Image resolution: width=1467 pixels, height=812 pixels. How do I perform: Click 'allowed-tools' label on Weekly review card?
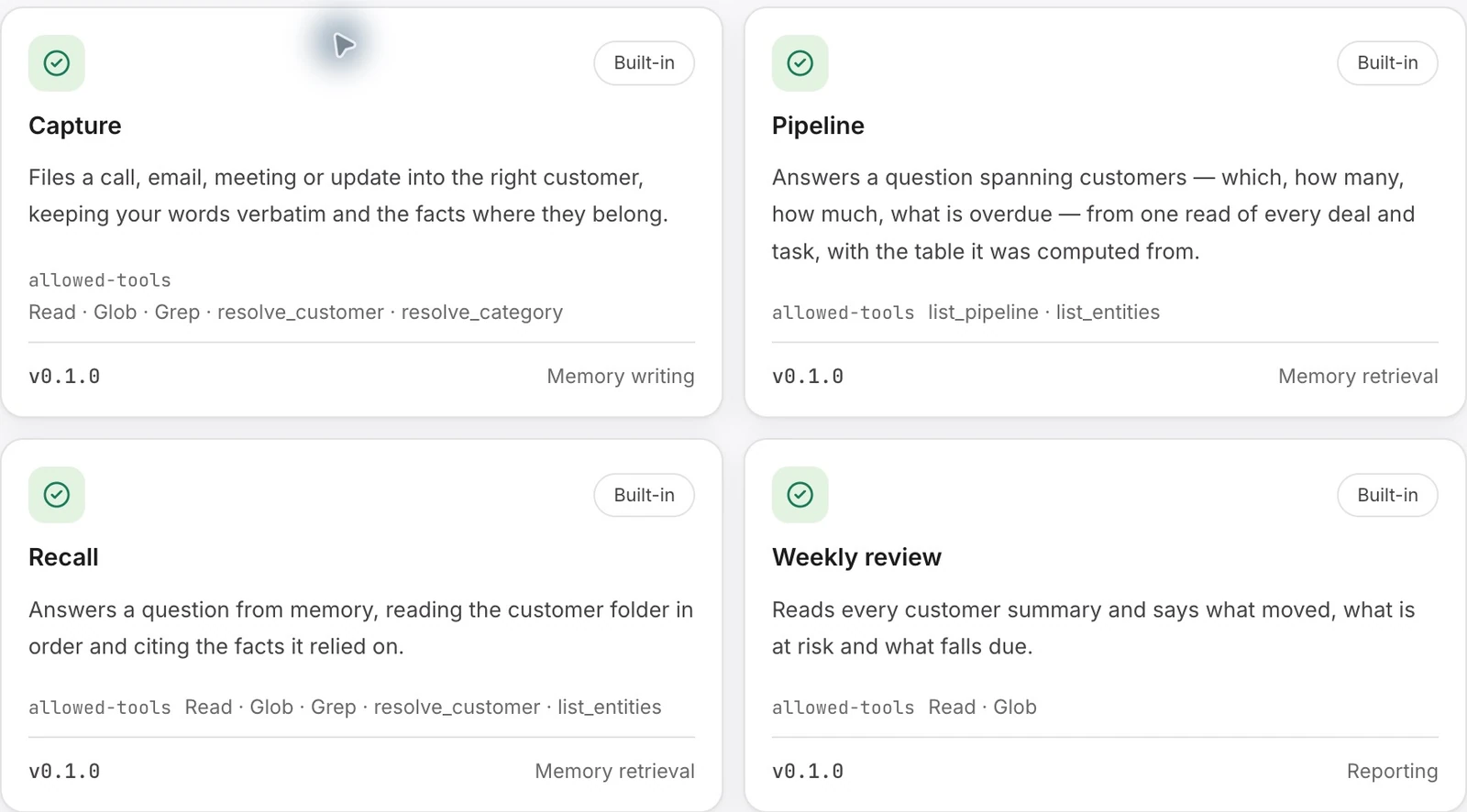click(843, 708)
